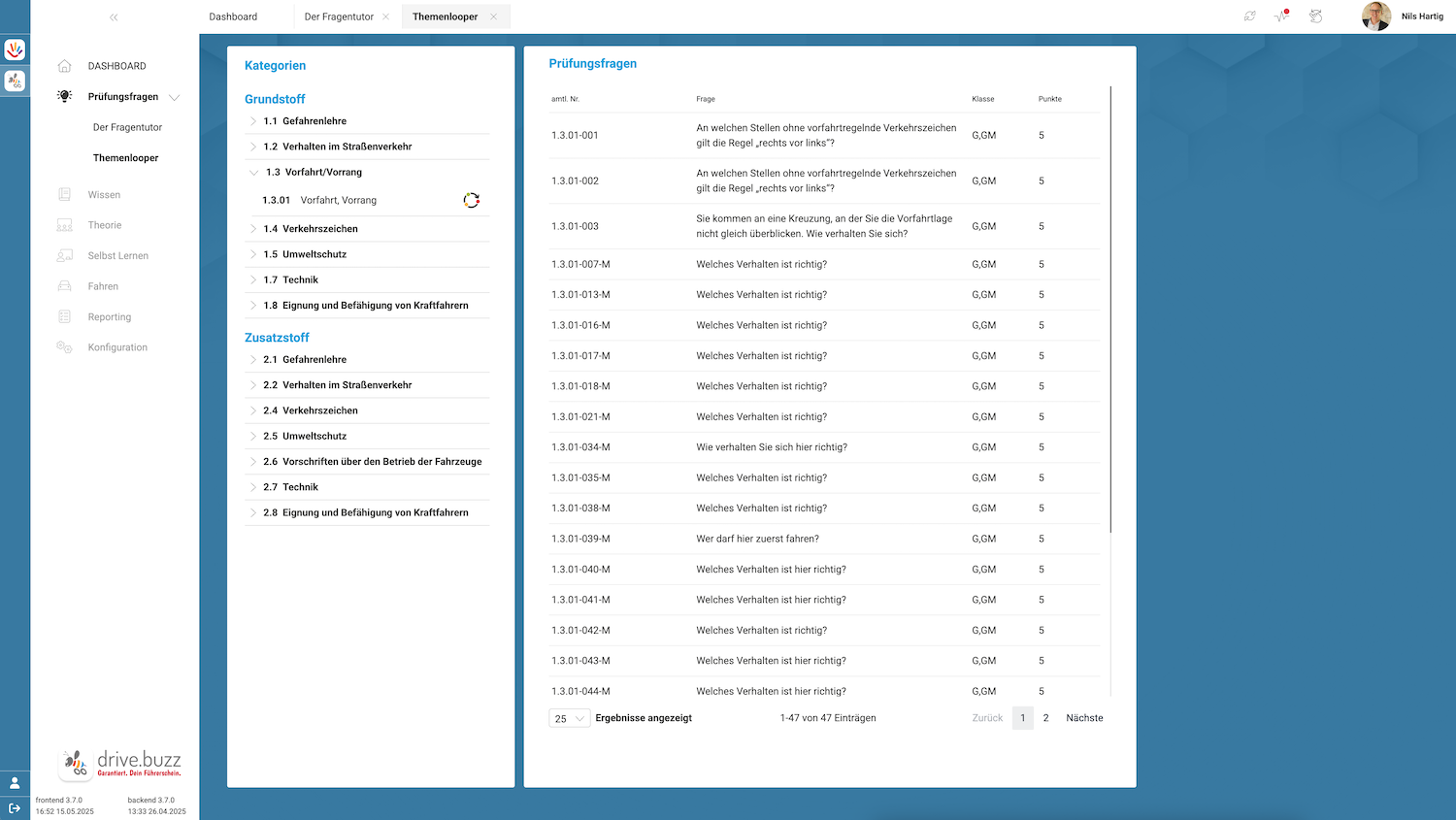Viewport: 1456px width, 820px height.
Task: Click the logout icon in bottom corner
Action: pyautogui.click(x=15, y=807)
